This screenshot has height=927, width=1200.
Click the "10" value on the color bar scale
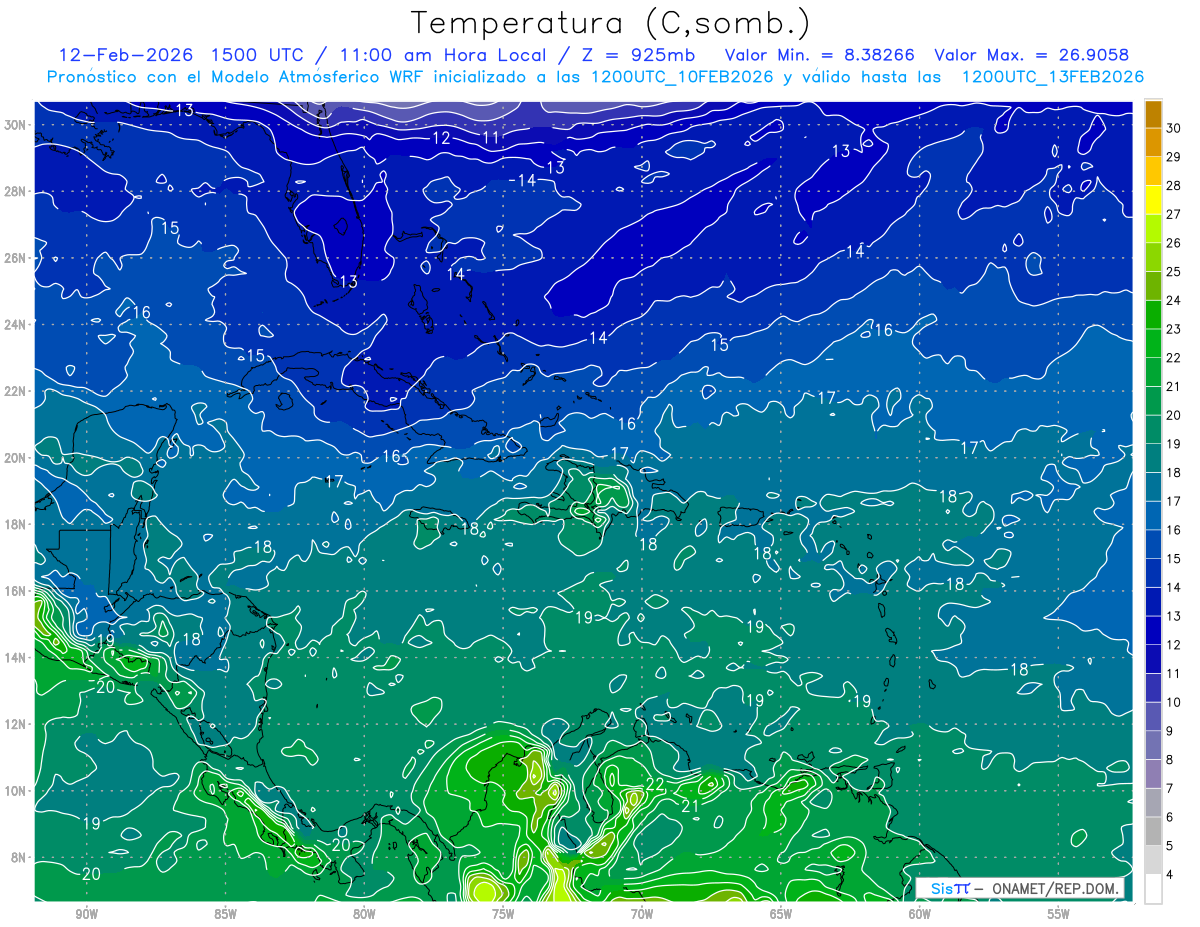pos(1173,702)
